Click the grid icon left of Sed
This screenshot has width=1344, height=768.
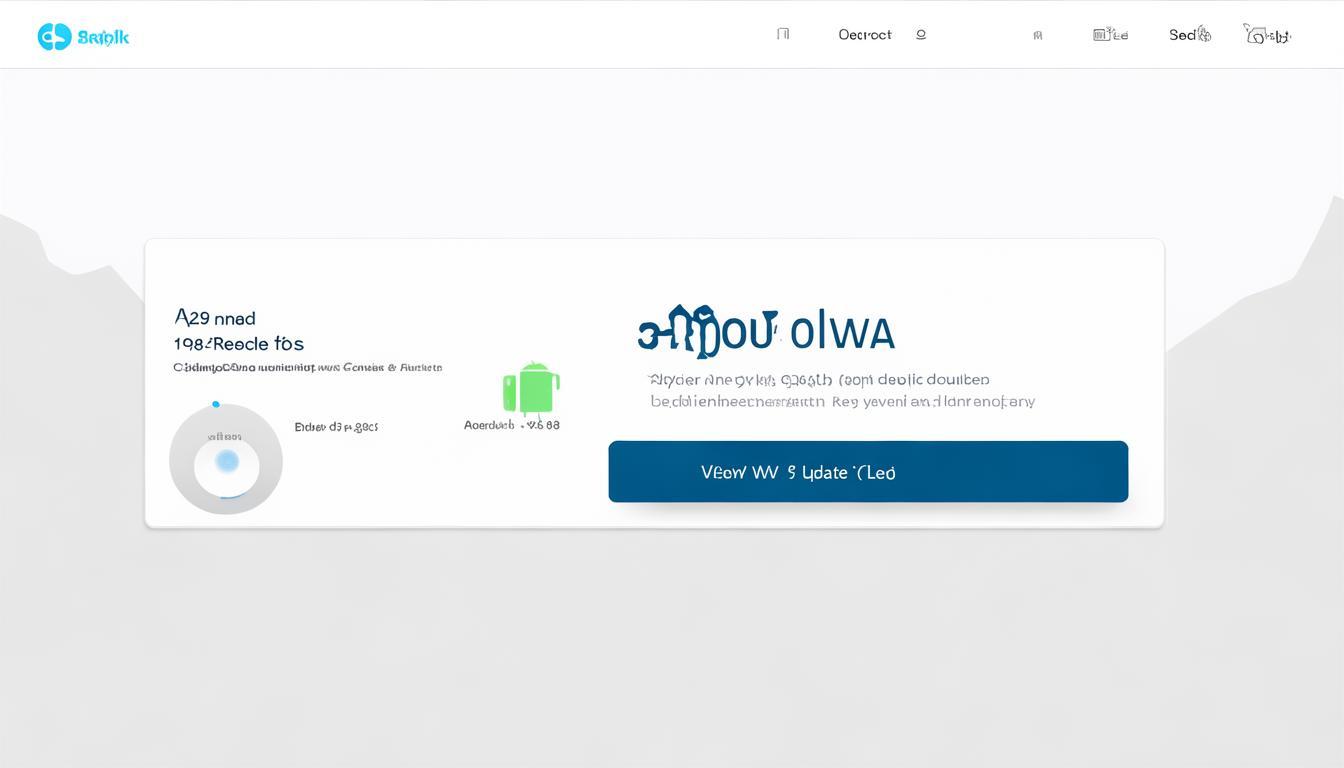(x=1110, y=35)
